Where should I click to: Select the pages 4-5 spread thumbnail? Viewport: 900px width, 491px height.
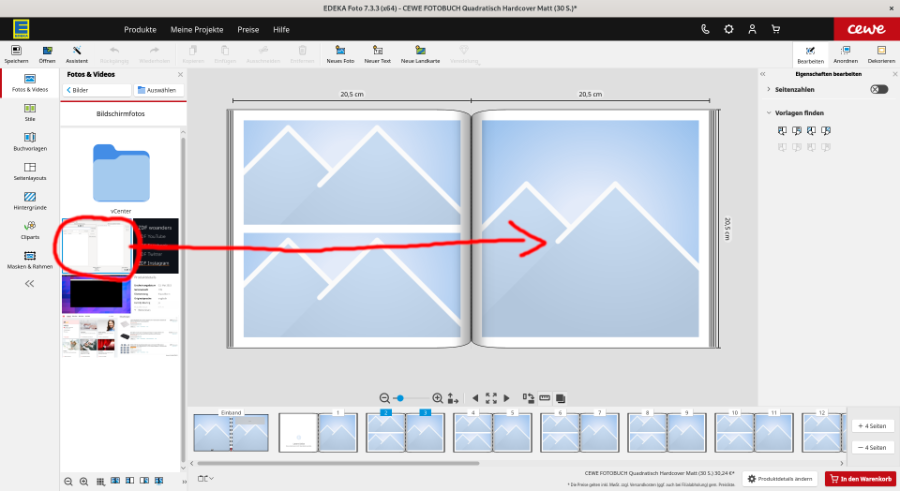click(x=492, y=432)
